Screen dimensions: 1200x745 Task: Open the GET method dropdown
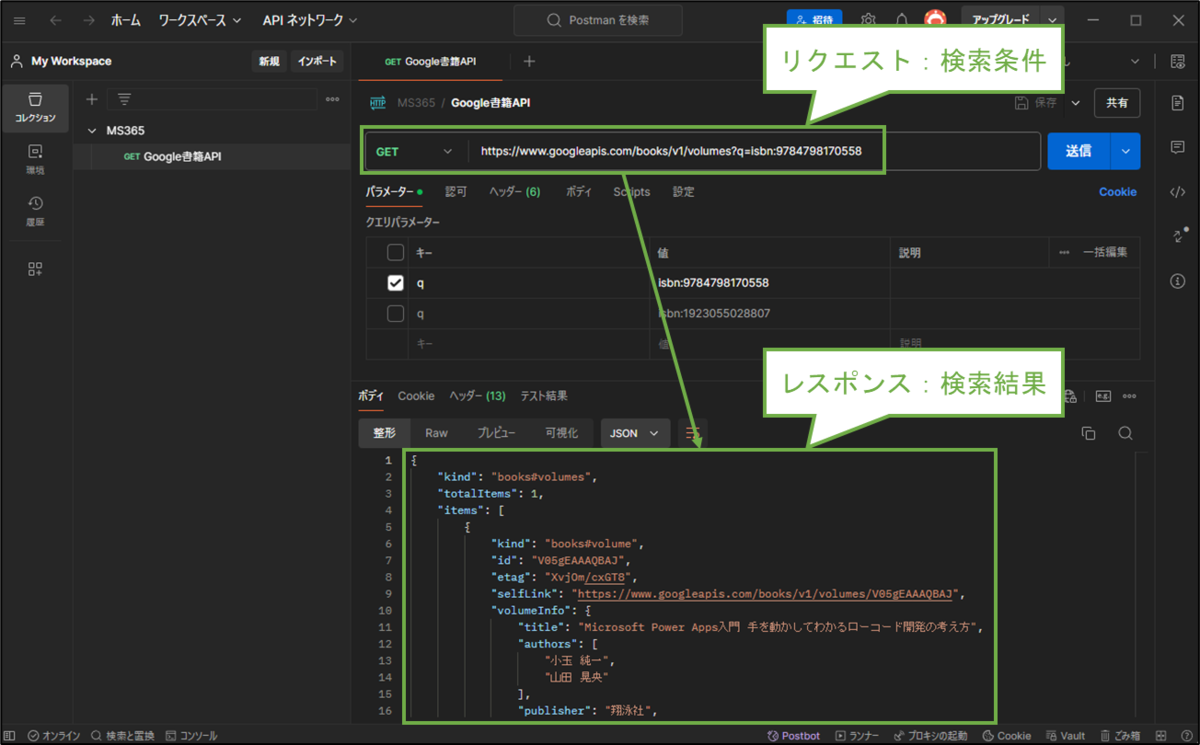414,151
